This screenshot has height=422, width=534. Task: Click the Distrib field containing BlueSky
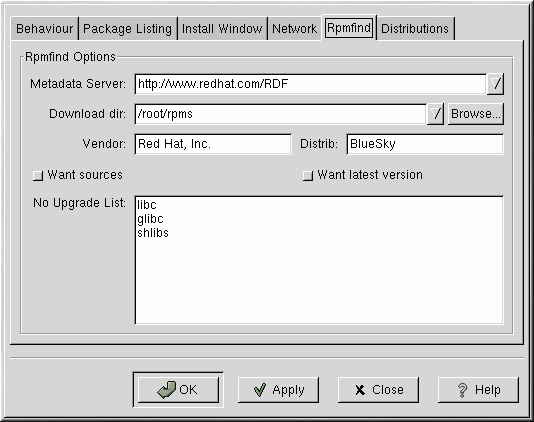(425, 144)
